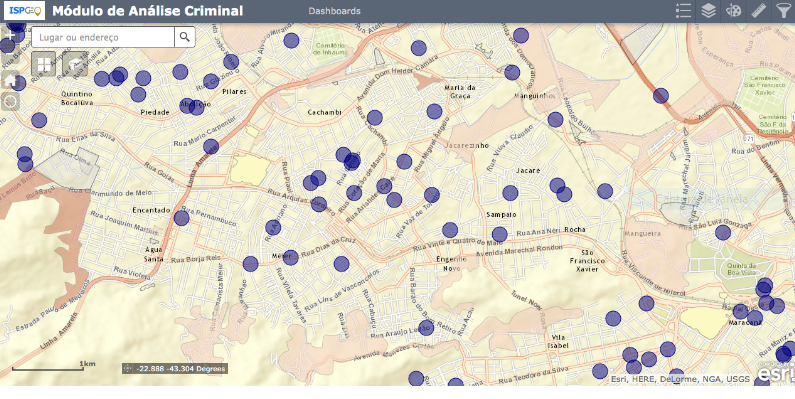The height and width of the screenshot is (399, 795).
Task: Focus the "Lugar ou endereço" search field
Action: [x=103, y=37]
